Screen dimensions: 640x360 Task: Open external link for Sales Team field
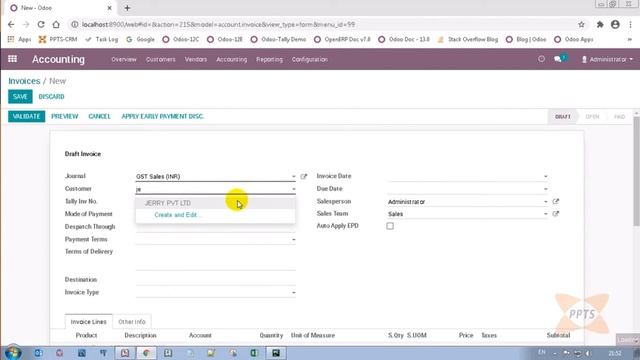click(x=556, y=214)
